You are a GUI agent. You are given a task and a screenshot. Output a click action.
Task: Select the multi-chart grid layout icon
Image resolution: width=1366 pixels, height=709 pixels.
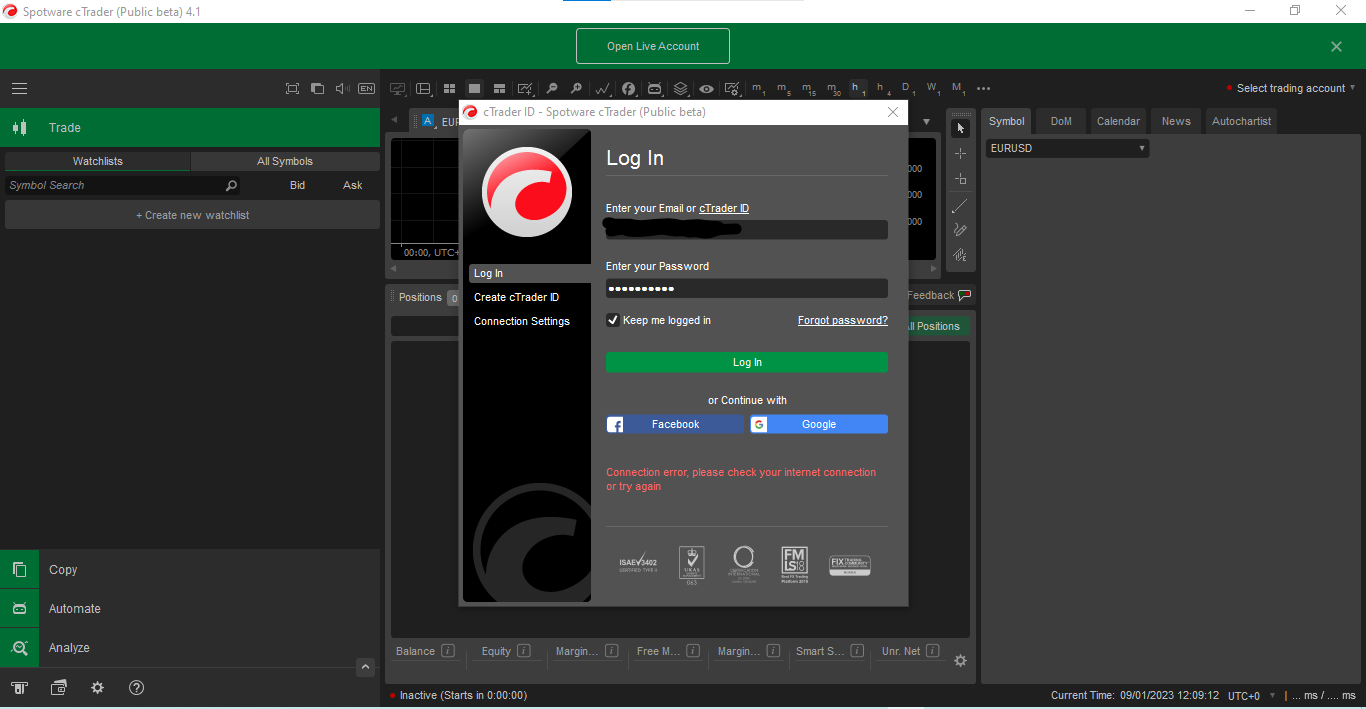[x=449, y=88]
